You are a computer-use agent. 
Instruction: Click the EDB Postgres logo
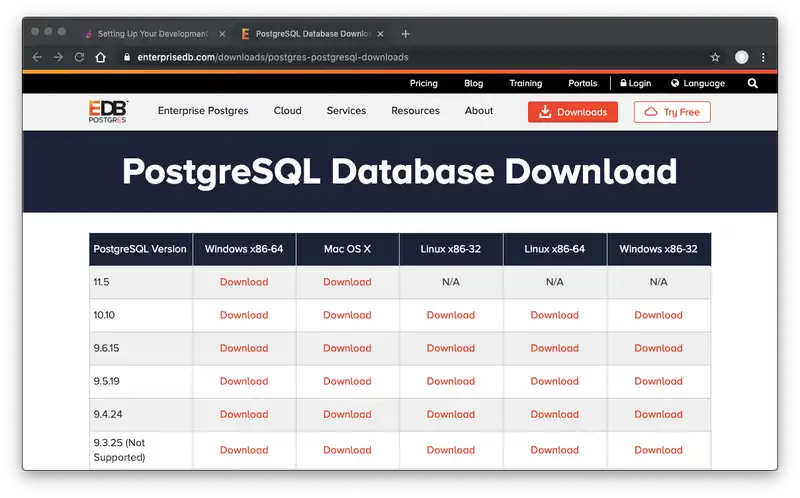click(x=110, y=111)
